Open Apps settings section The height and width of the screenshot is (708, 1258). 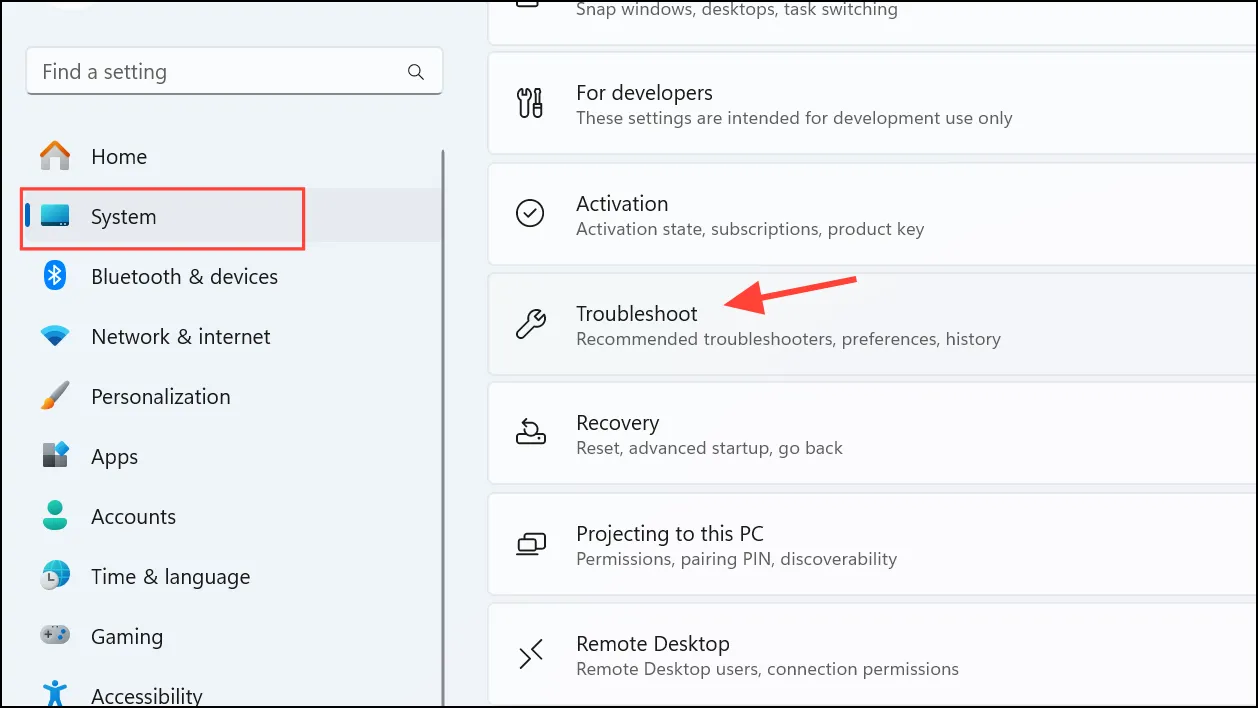232,456
